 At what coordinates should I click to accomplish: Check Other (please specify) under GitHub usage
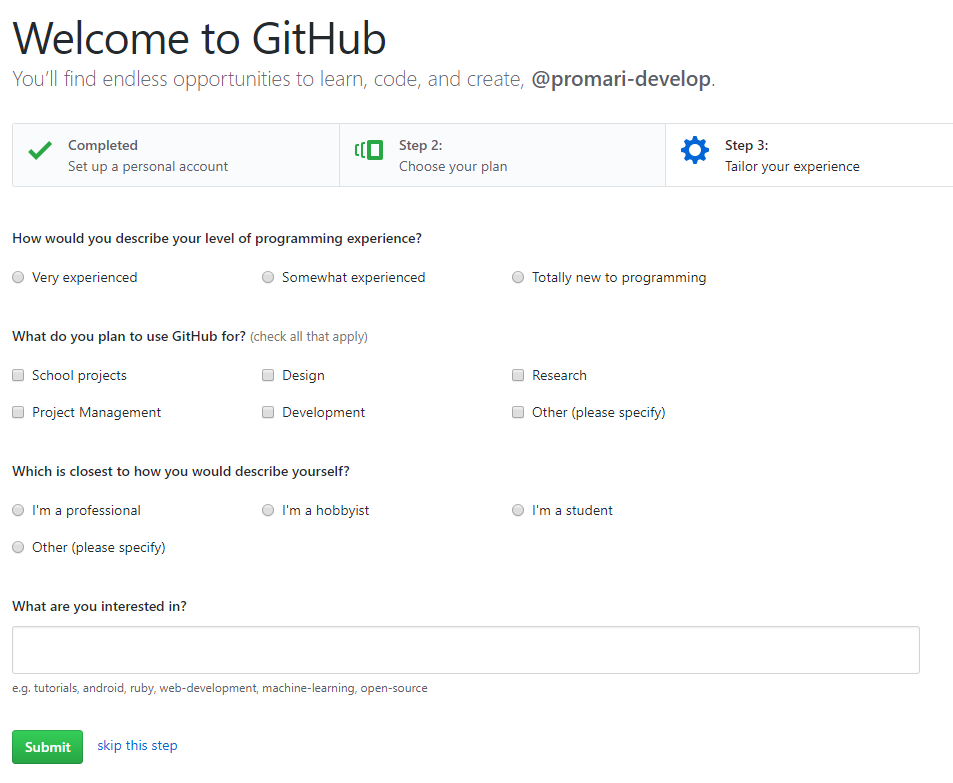(x=518, y=412)
